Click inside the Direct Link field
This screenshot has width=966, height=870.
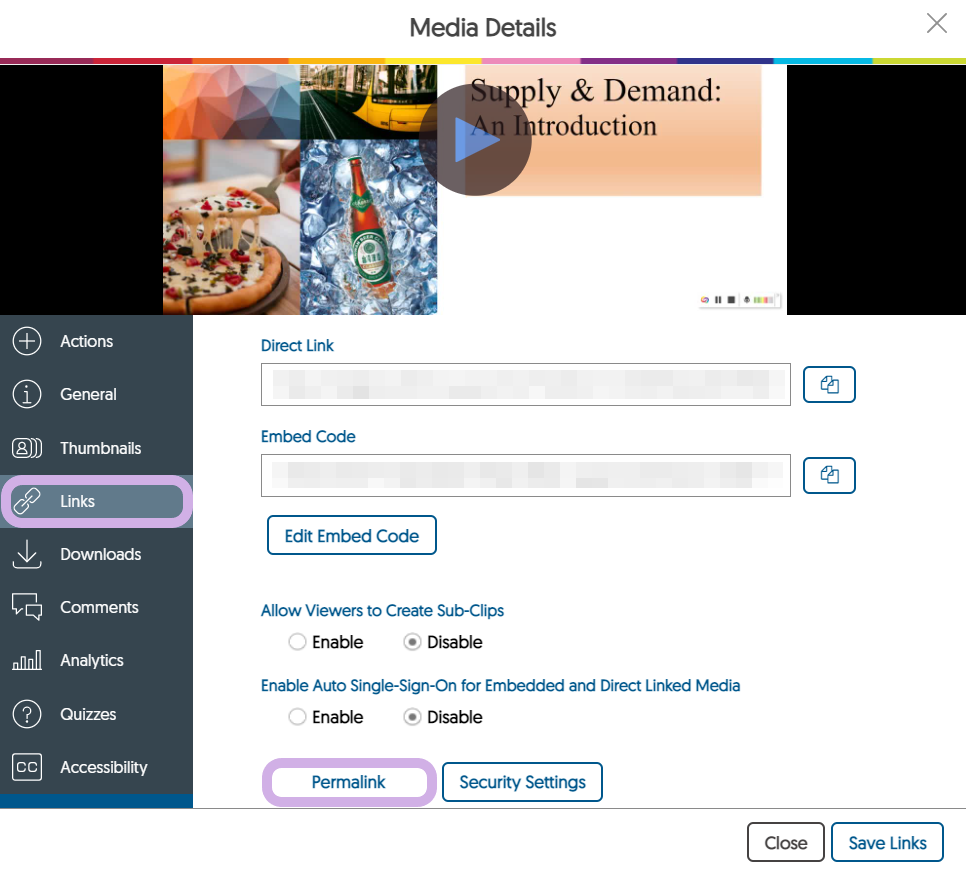525,385
